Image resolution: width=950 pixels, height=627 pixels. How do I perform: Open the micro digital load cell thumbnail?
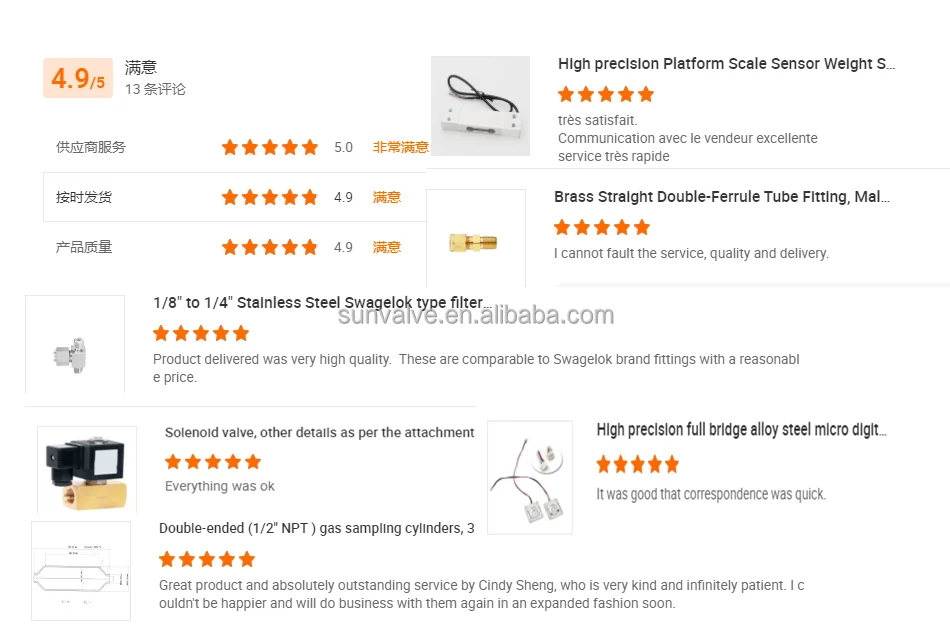pos(530,476)
